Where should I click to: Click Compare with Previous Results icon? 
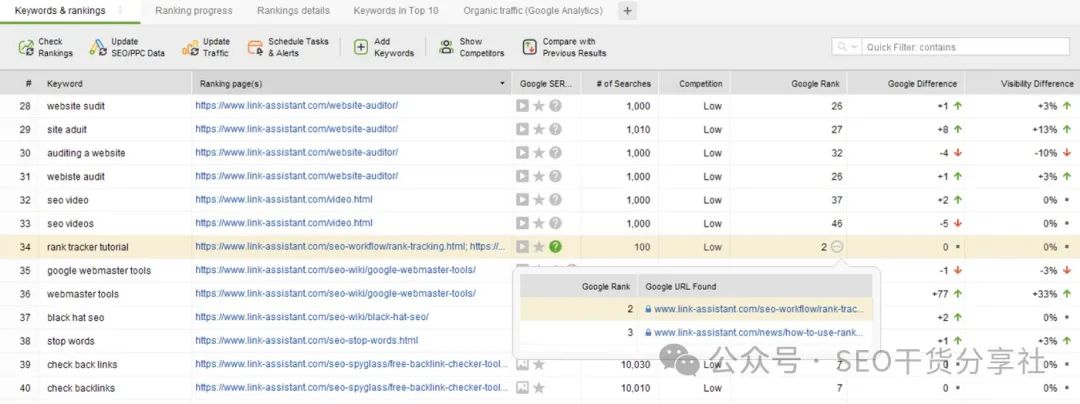click(530, 47)
